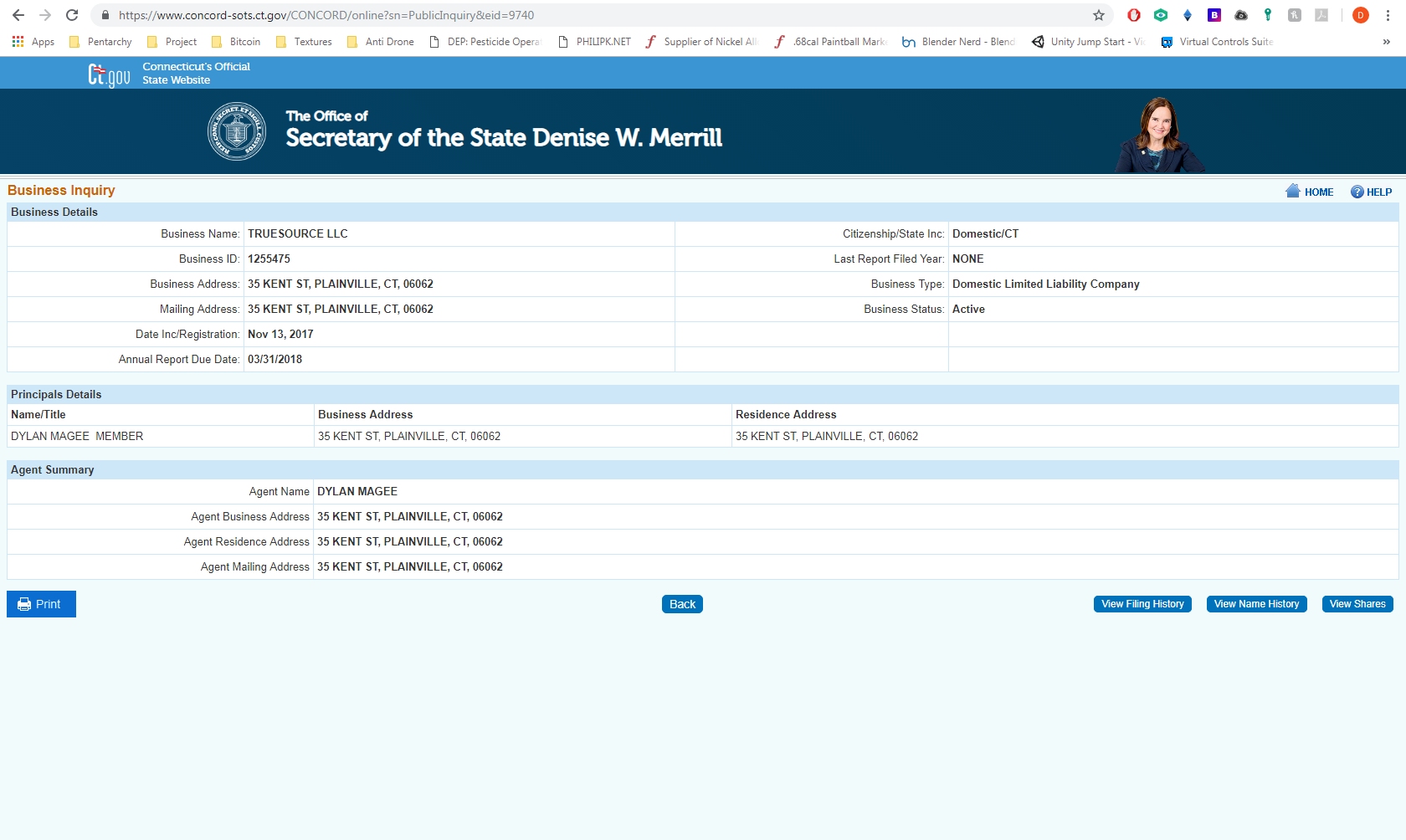Click the Connecticut state seal emblem
The height and width of the screenshot is (840, 1406).
tap(237, 131)
